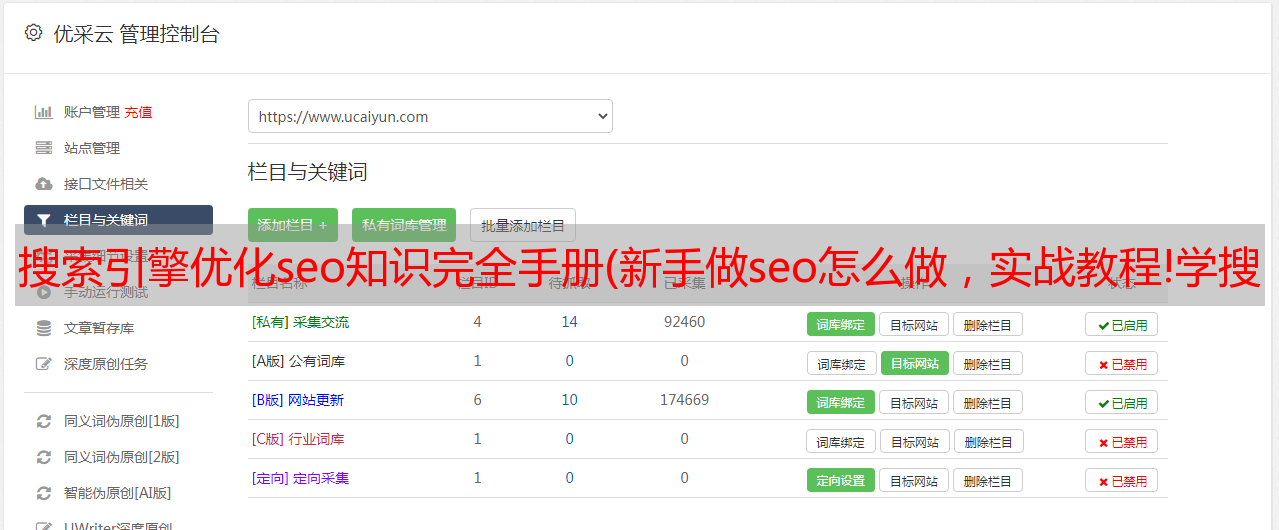Click the gear icon beside 优采云 管理控制台
1279x530 pixels.
pos(33,33)
